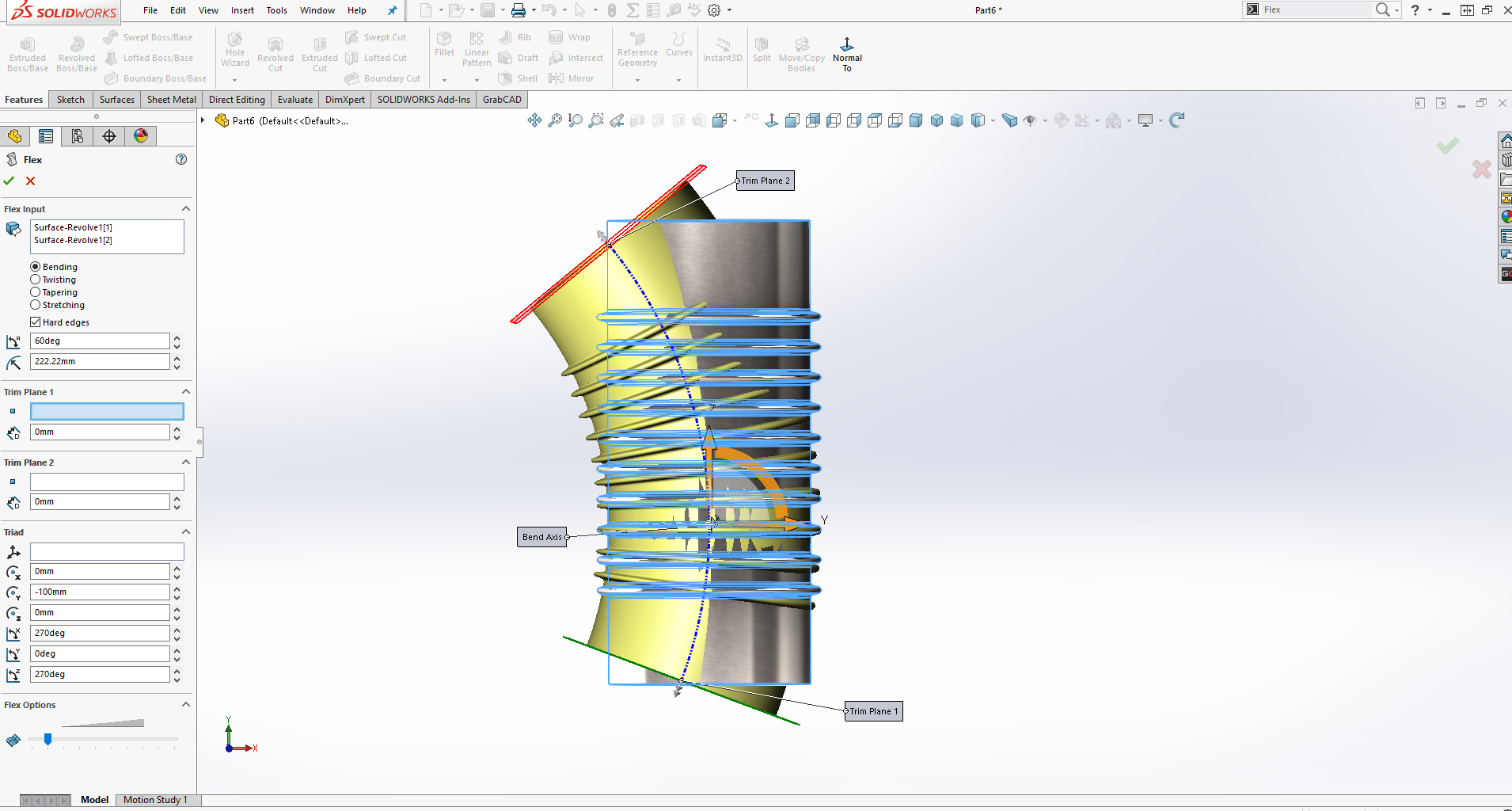
Task: Select the Twisting radio button
Action: point(35,280)
